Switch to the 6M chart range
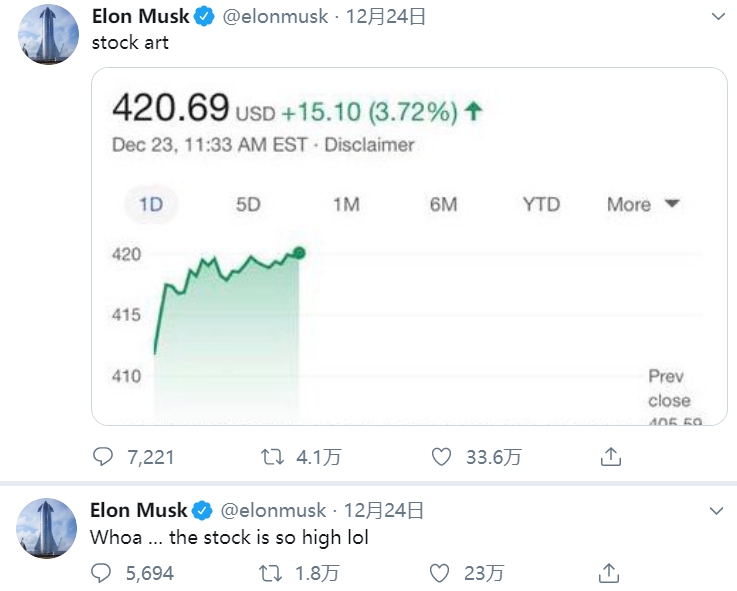 coord(443,205)
